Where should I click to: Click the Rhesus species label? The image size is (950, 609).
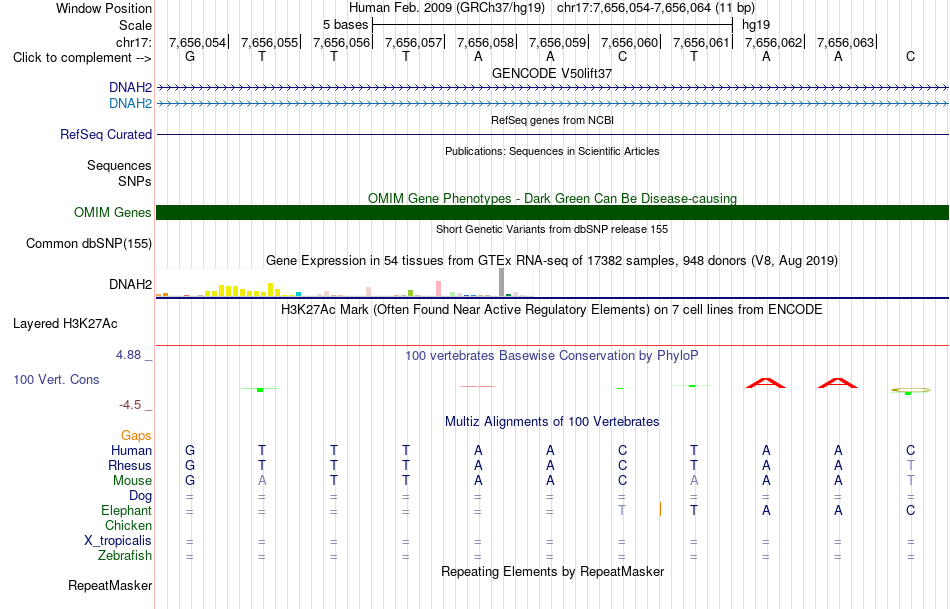[130, 465]
